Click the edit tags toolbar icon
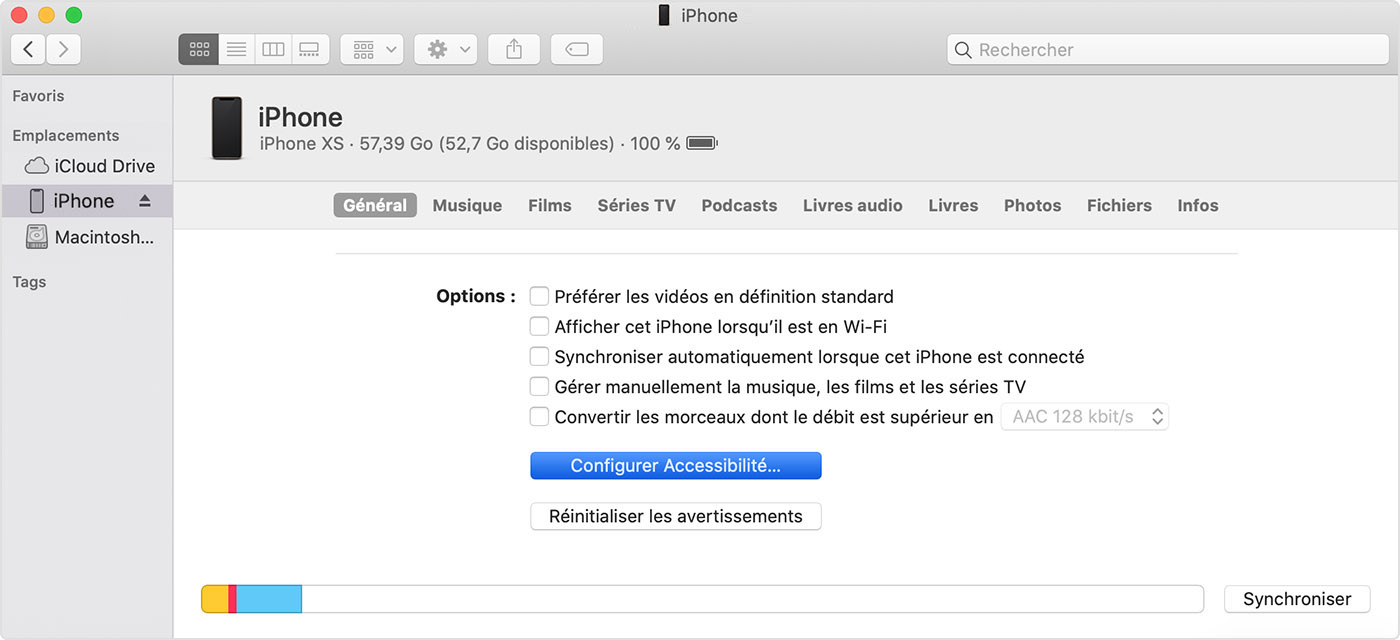Viewport: 1400px width, 640px height. click(576, 49)
